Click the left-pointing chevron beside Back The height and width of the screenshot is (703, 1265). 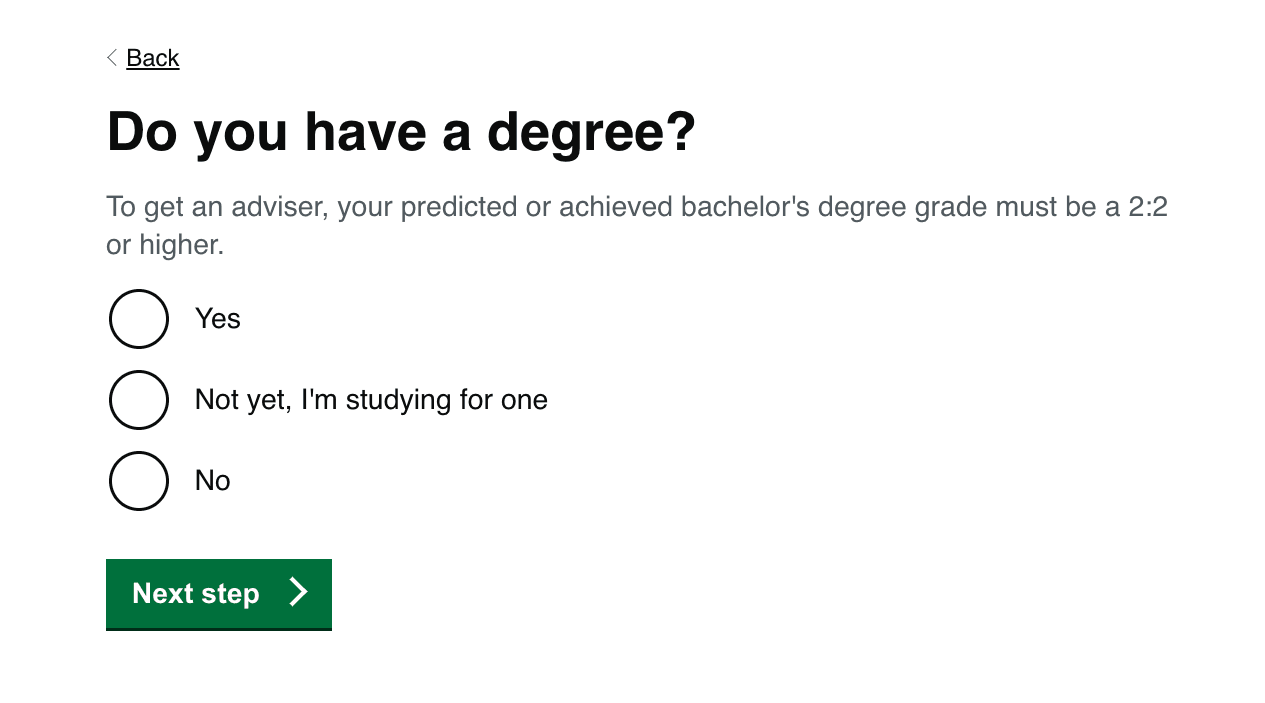click(112, 58)
